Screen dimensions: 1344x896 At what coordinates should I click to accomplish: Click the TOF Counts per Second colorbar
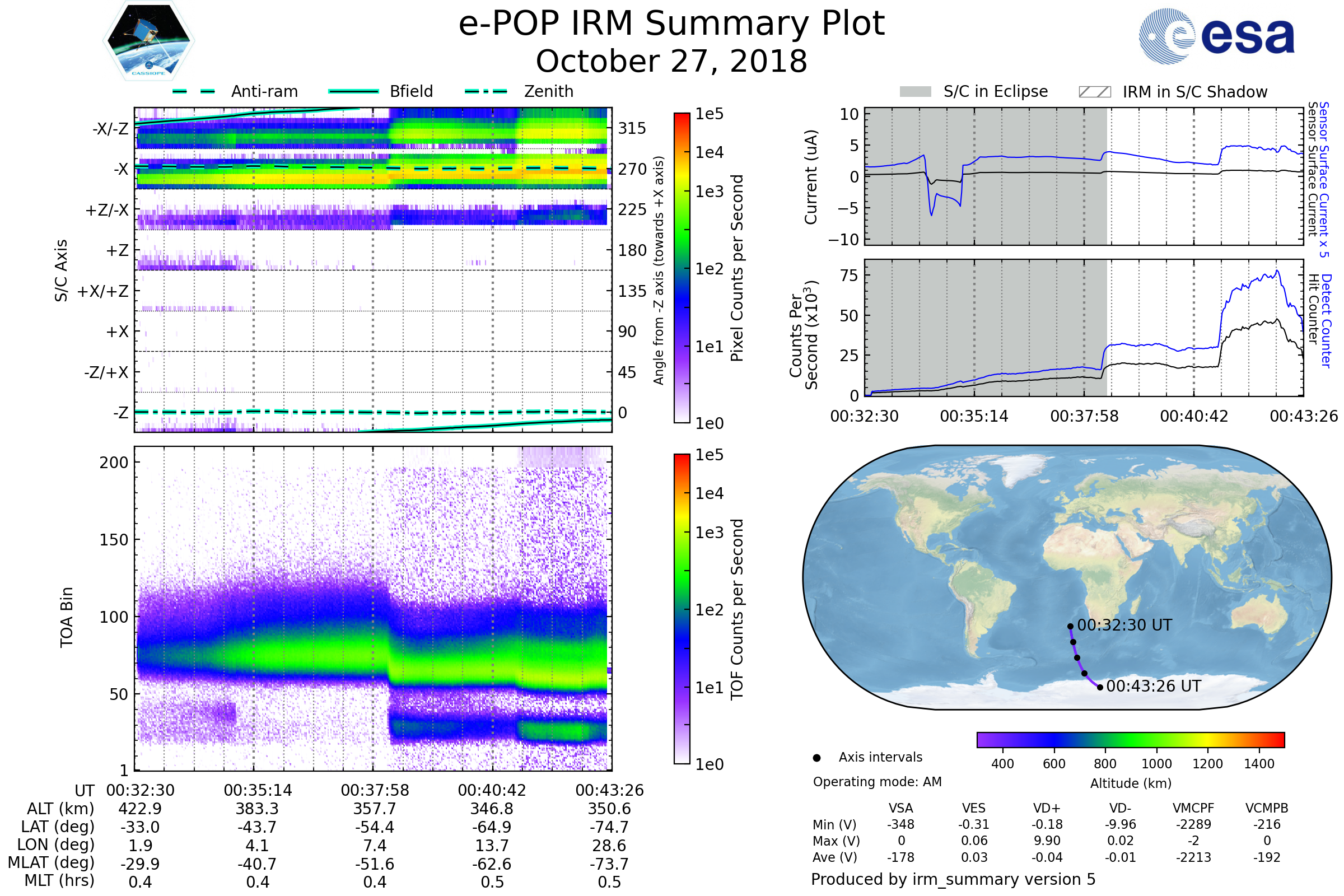point(682,609)
